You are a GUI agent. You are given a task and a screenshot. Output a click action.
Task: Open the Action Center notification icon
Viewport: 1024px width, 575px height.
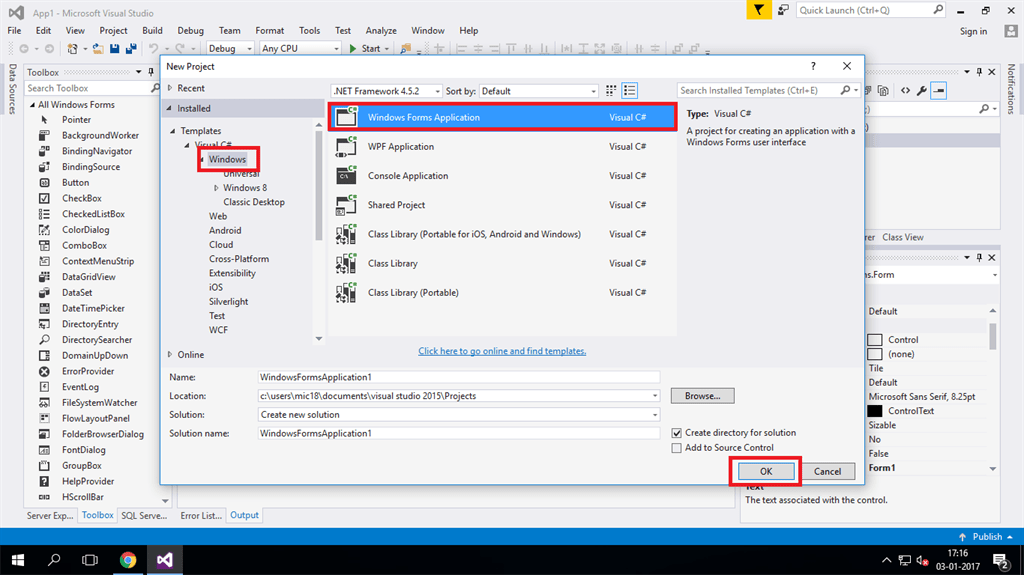[x=1000, y=560]
